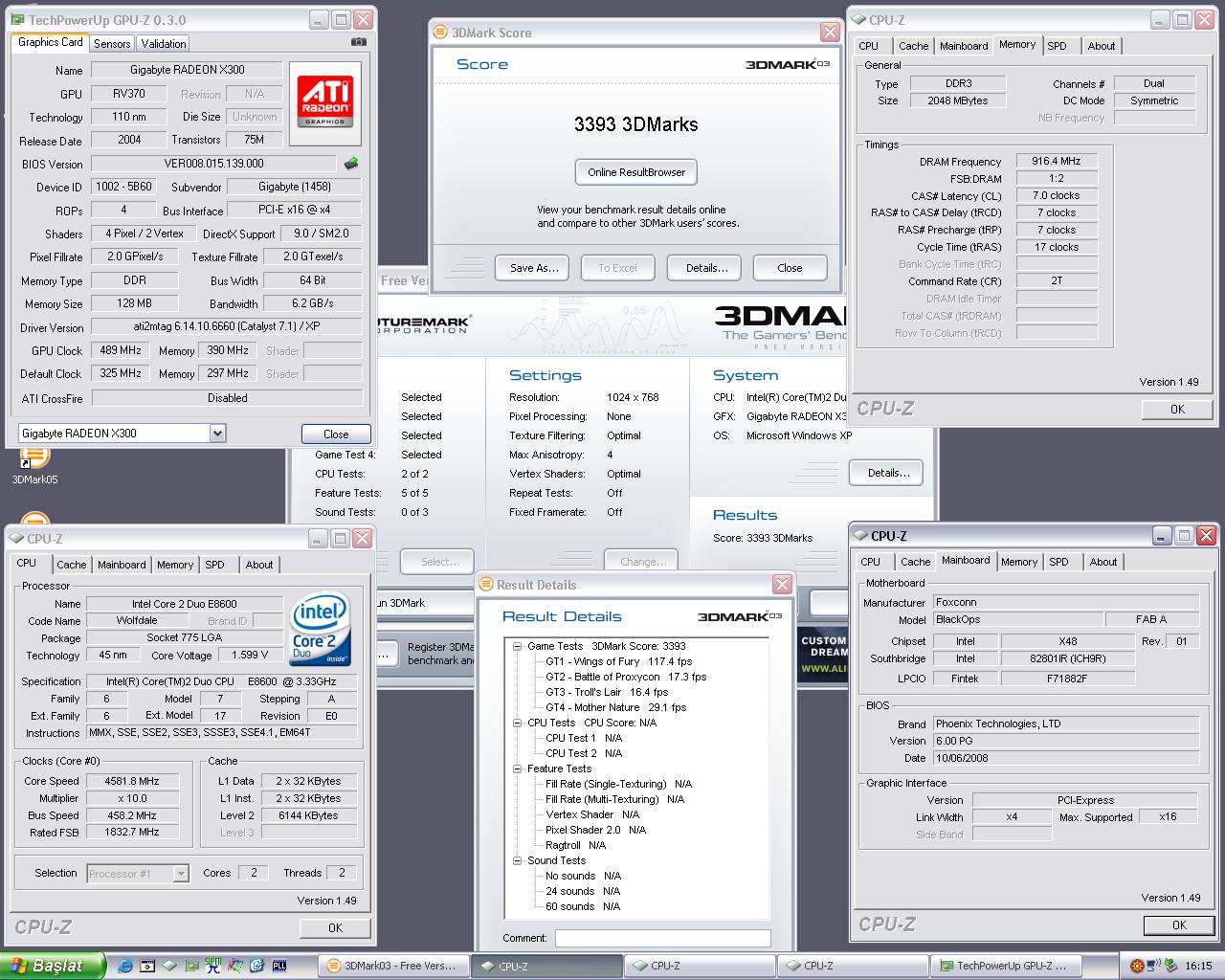Screen dimensions: 1225x980
Task: Click the GPU-Z title bar application icon
Action: pyautogui.click(x=18, y=19)
